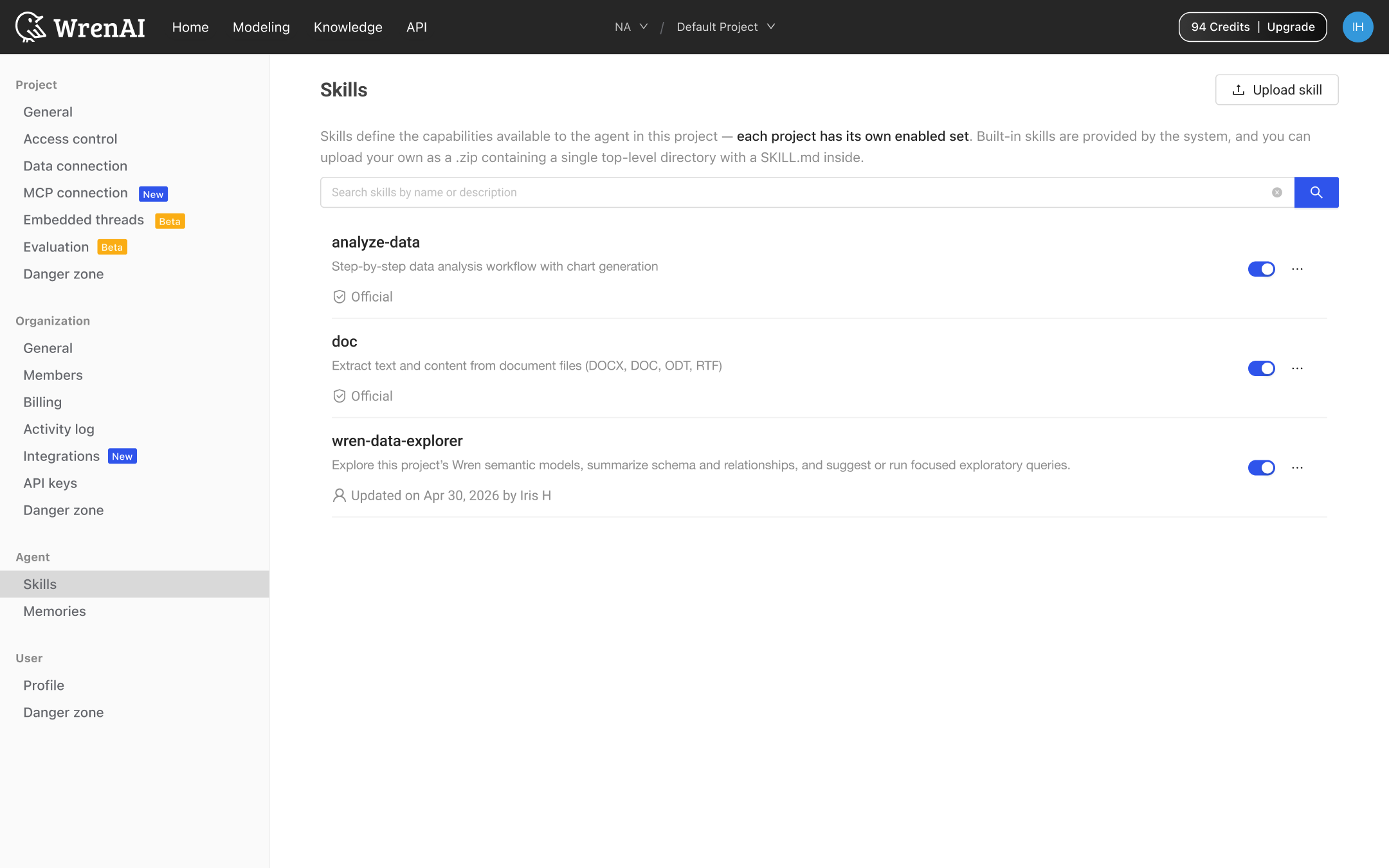Image resolution: width=1389 pixels, height=868 pixels.
Task: Switch to the Knowledge tab
Action: pos(348,27)
